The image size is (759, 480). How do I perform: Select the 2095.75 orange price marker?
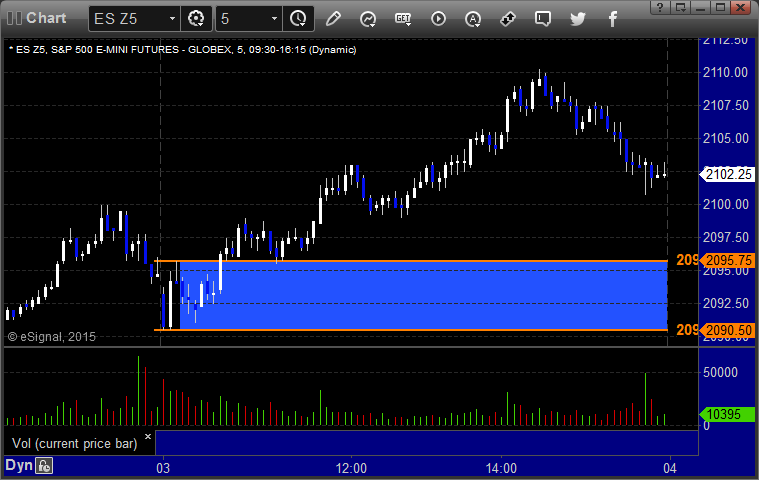[x=729, y=260]
